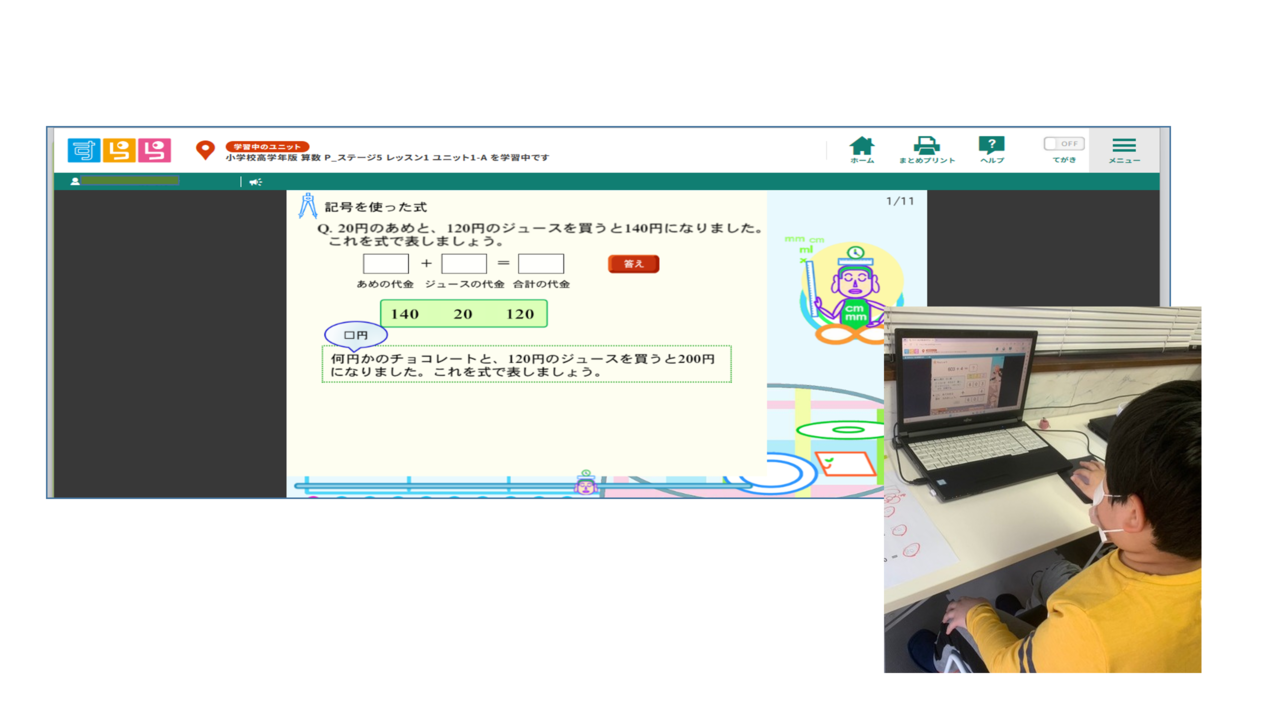Select the ジュースの代金 answer box
Viewport: 1280px width, 720px height.
click(x=464, y=263)
